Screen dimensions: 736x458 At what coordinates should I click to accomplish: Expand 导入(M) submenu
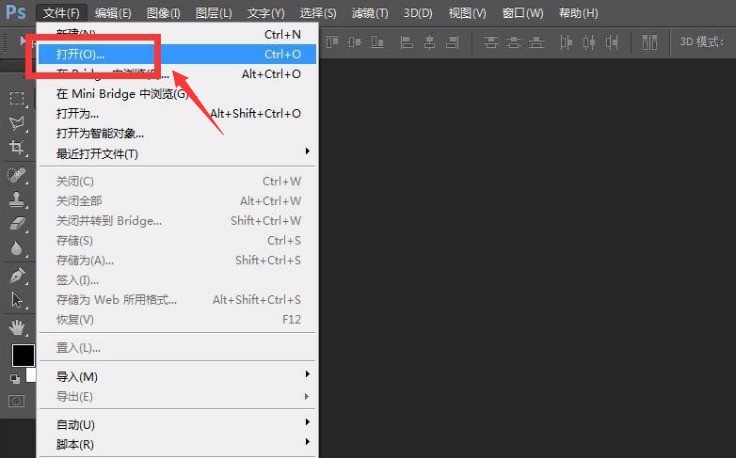pos(177,376)
